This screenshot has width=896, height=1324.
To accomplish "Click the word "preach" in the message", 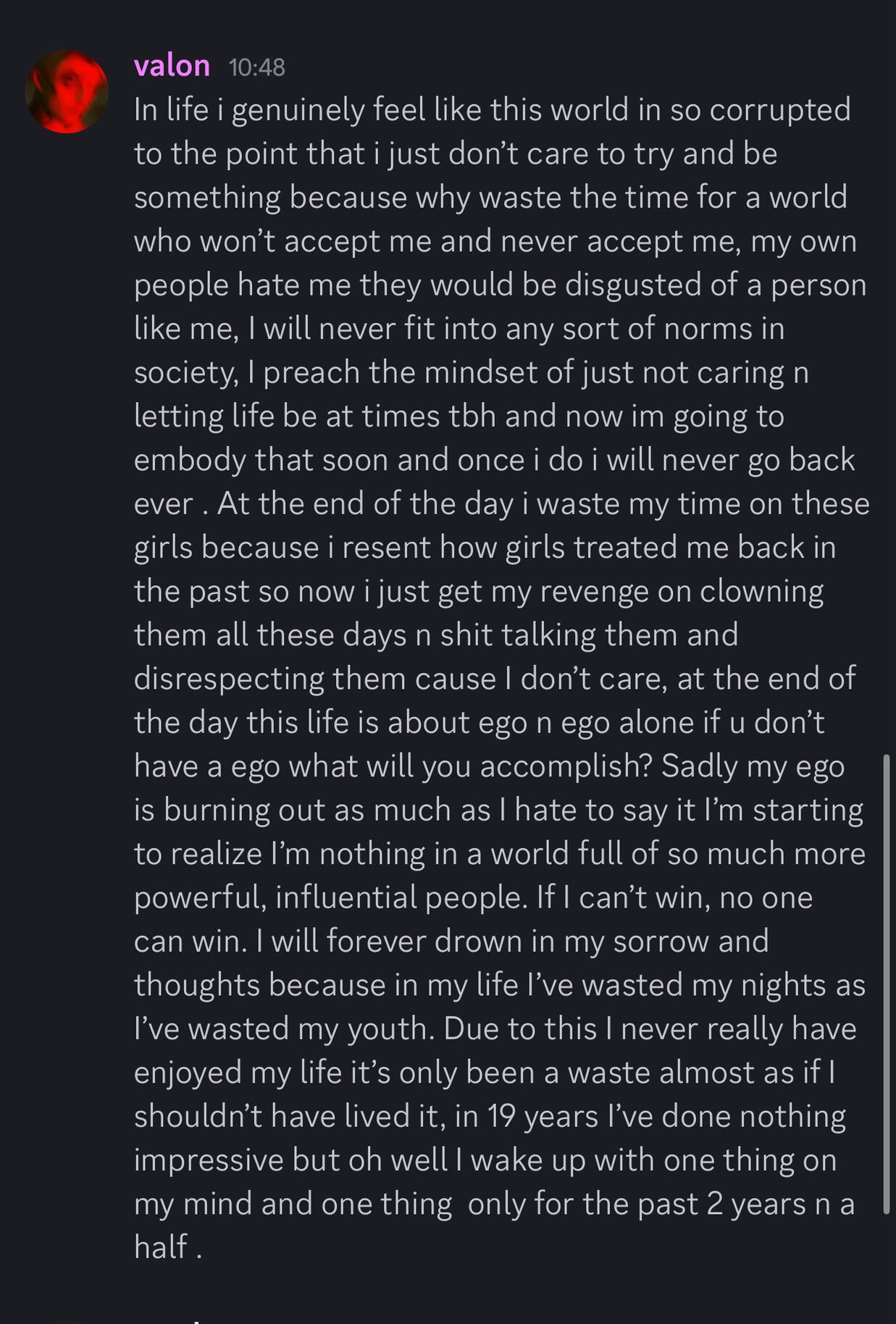I will 311,373.
